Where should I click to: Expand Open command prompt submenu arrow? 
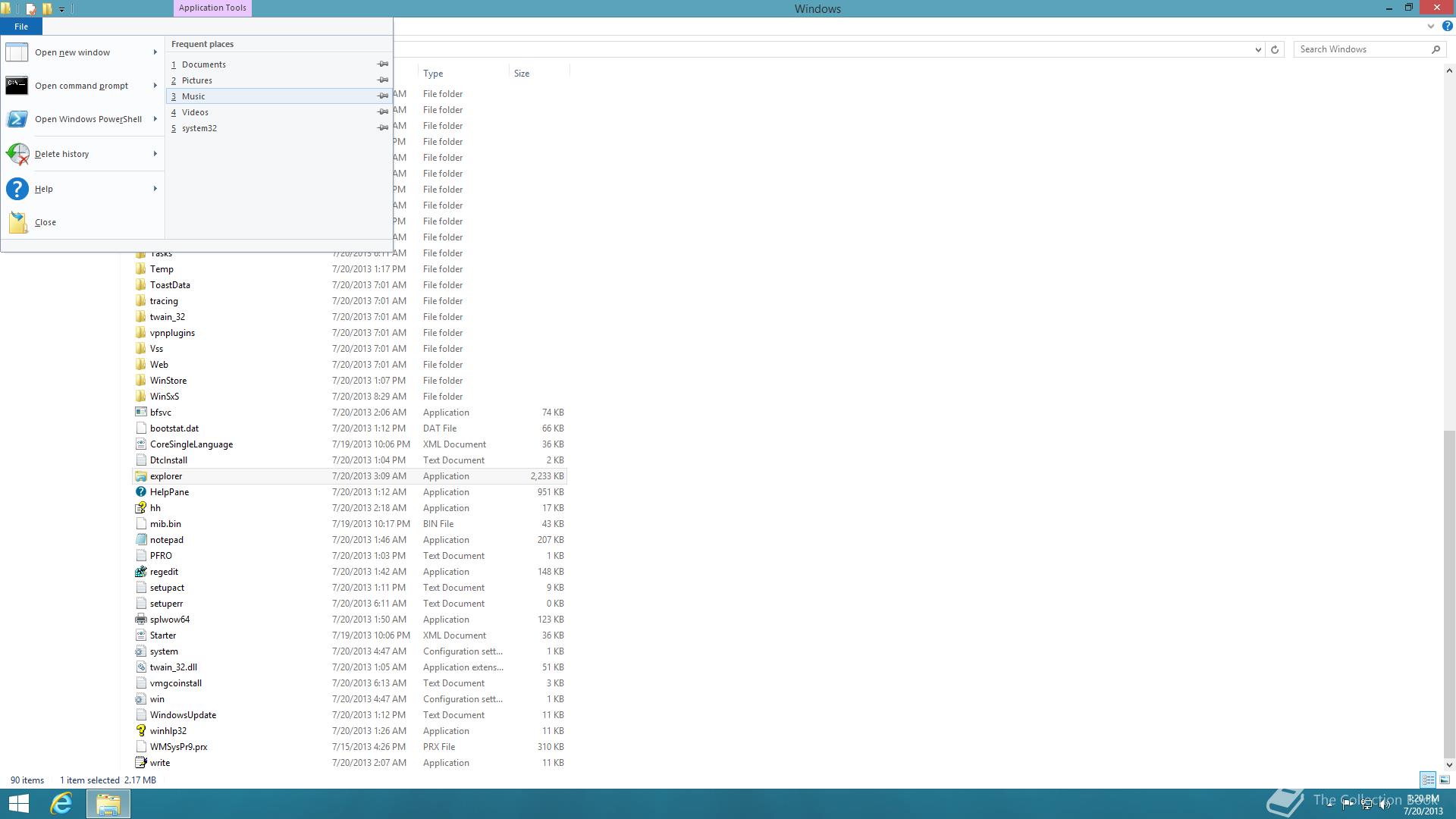(155, 86)
